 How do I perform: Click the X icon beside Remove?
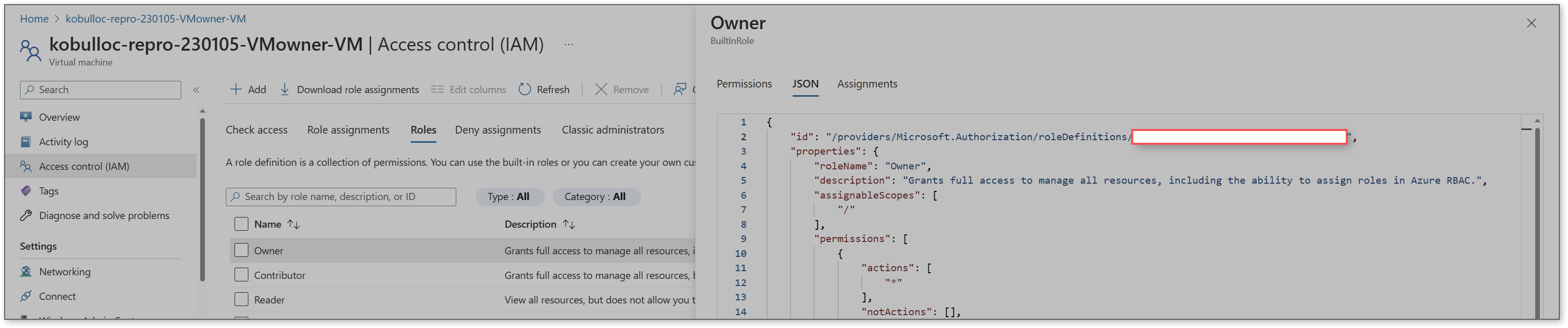tap(601, 90)
